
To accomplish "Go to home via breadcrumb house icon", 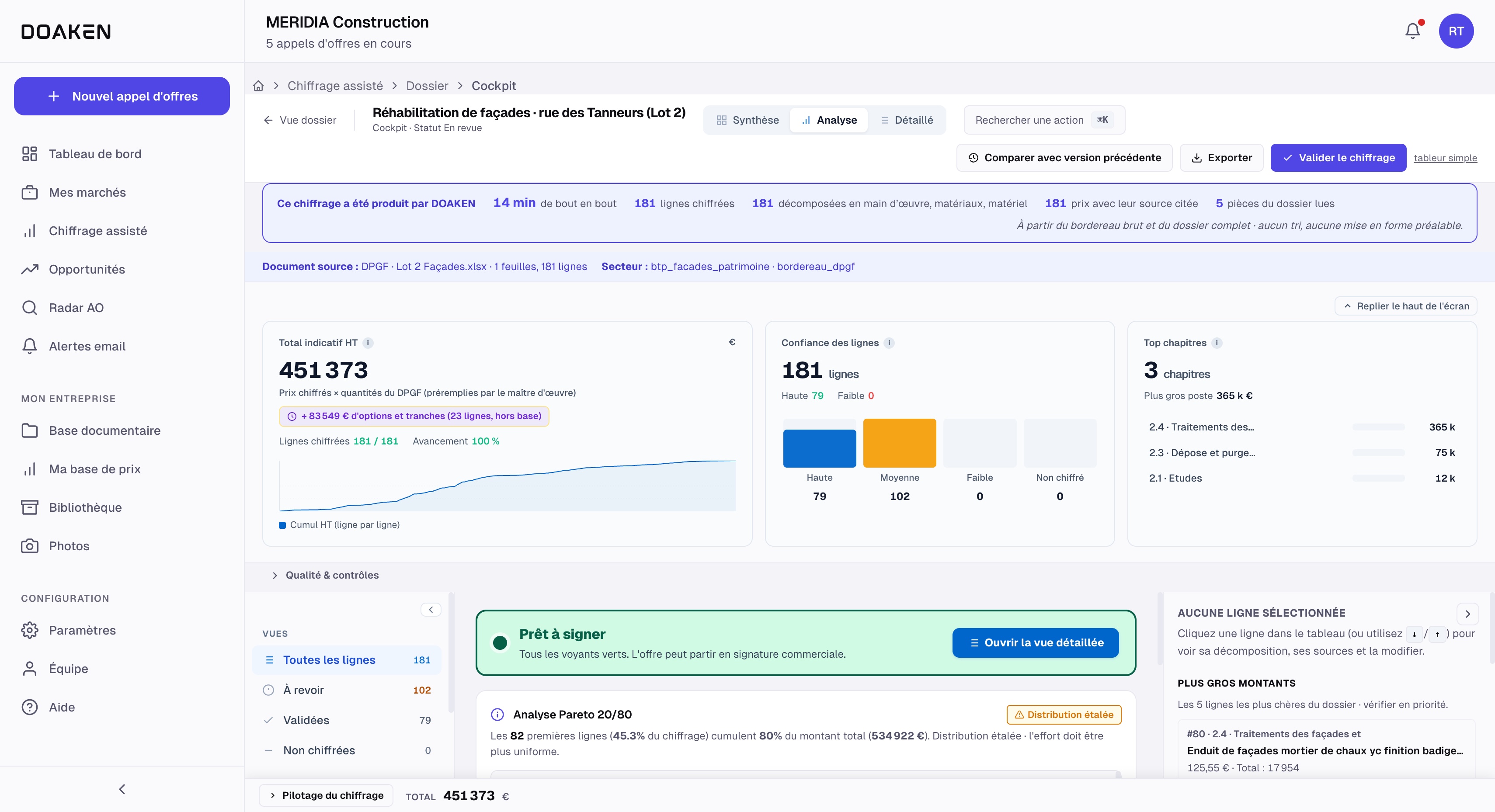I will [x=258, y=86].
